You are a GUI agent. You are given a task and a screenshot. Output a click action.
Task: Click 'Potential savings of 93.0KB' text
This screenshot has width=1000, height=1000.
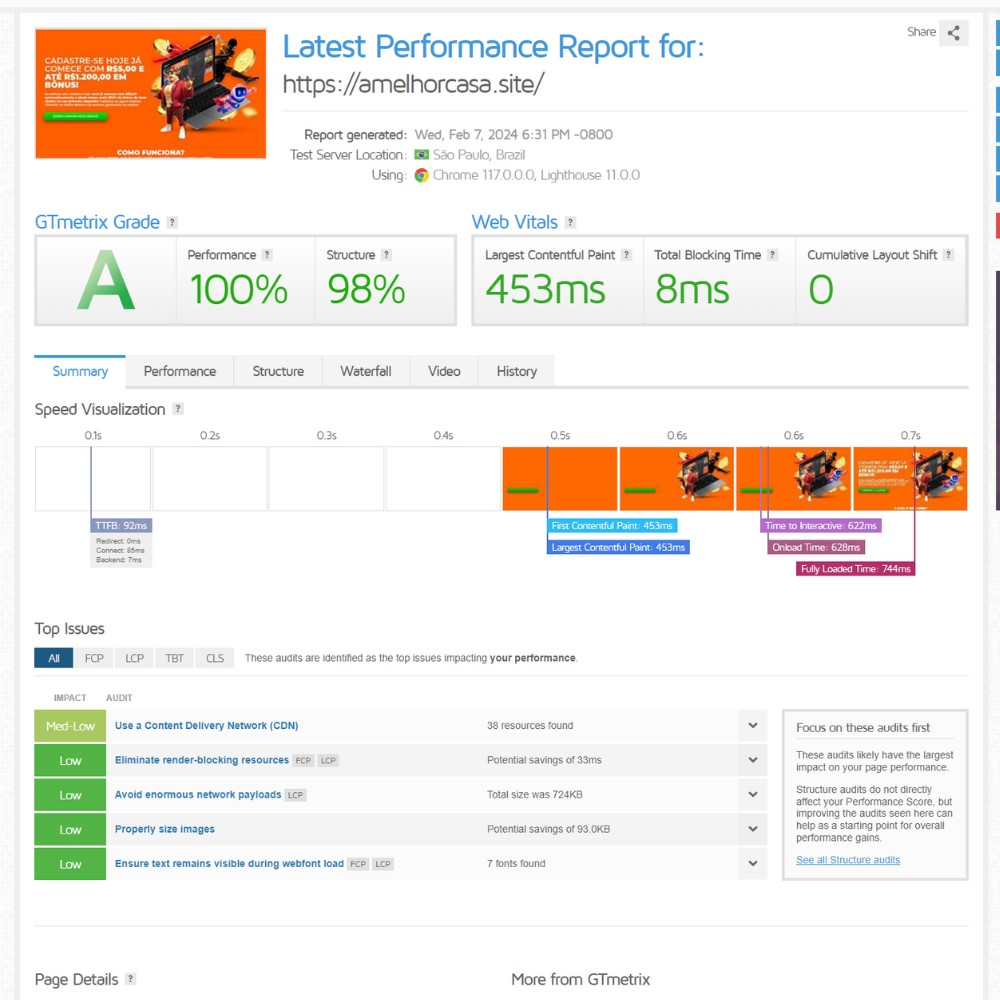[548, 829]
